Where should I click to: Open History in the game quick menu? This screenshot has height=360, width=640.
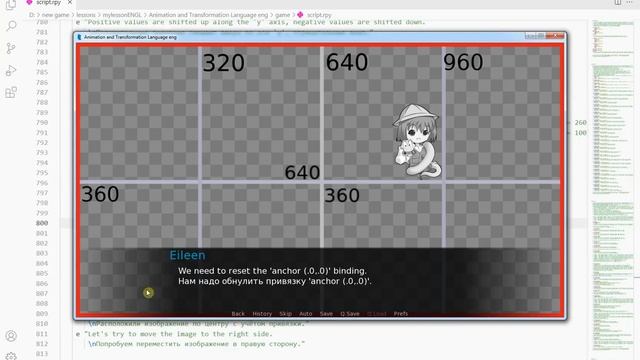pyautogui.click(x=262, y=313)
